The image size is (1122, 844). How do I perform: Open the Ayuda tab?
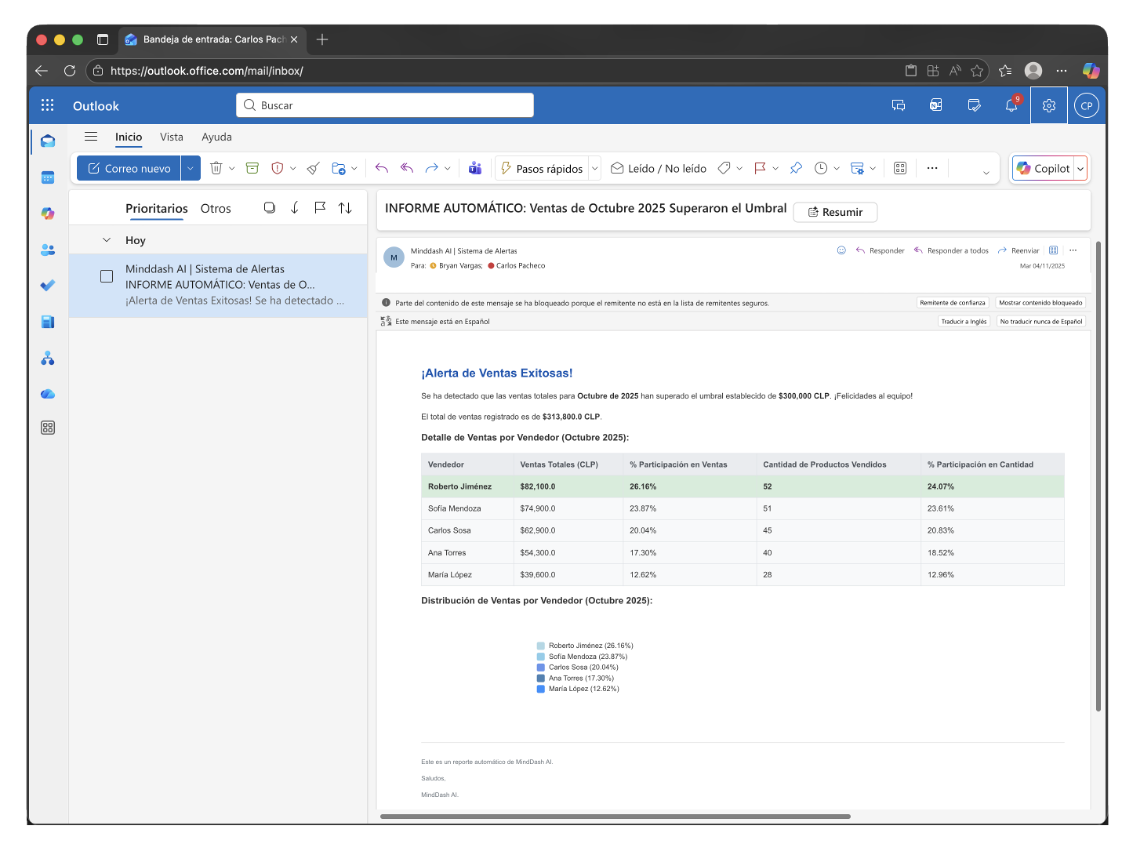[x=216, y=137]
